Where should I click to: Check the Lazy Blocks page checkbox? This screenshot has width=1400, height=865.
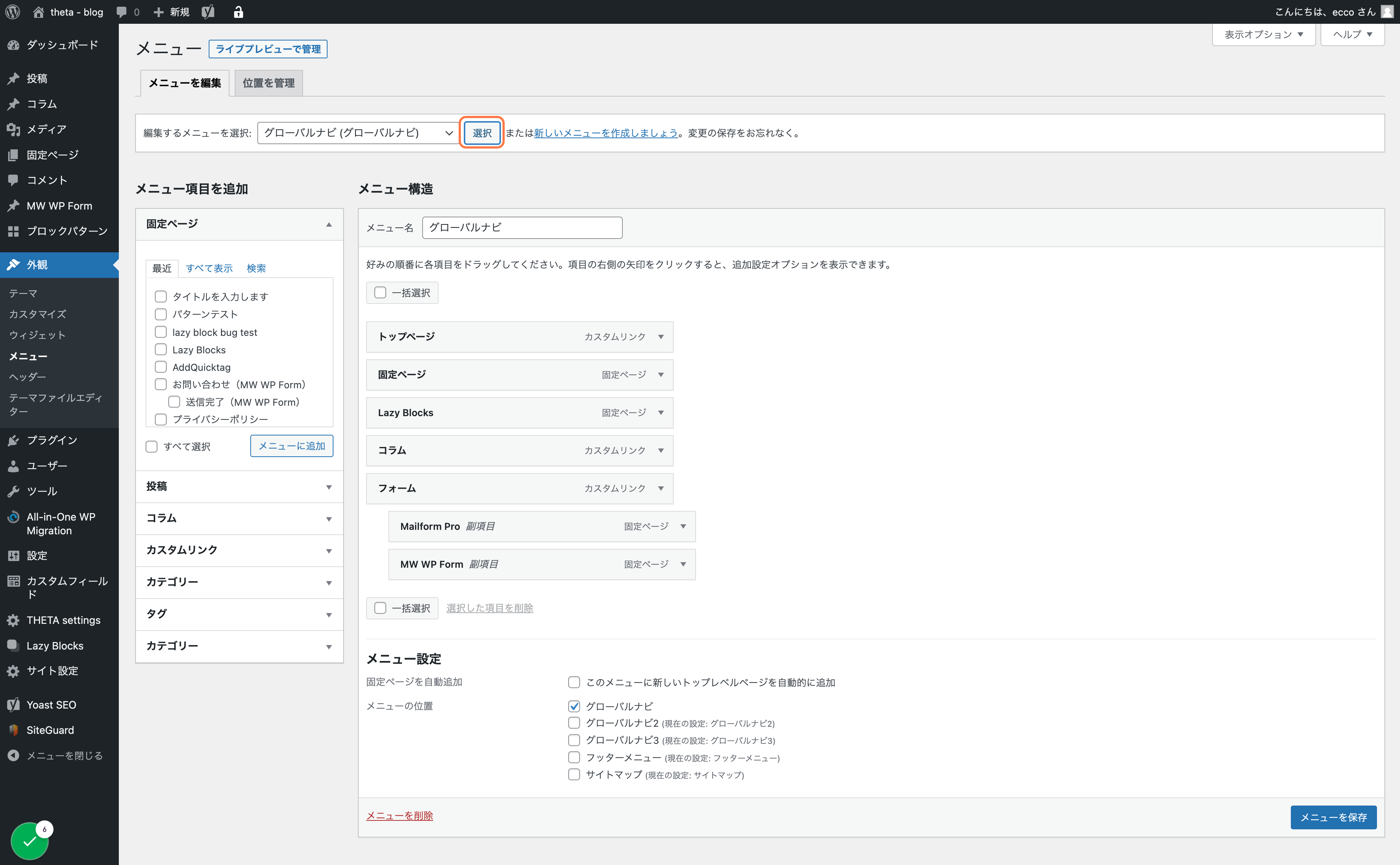point(161,350)
